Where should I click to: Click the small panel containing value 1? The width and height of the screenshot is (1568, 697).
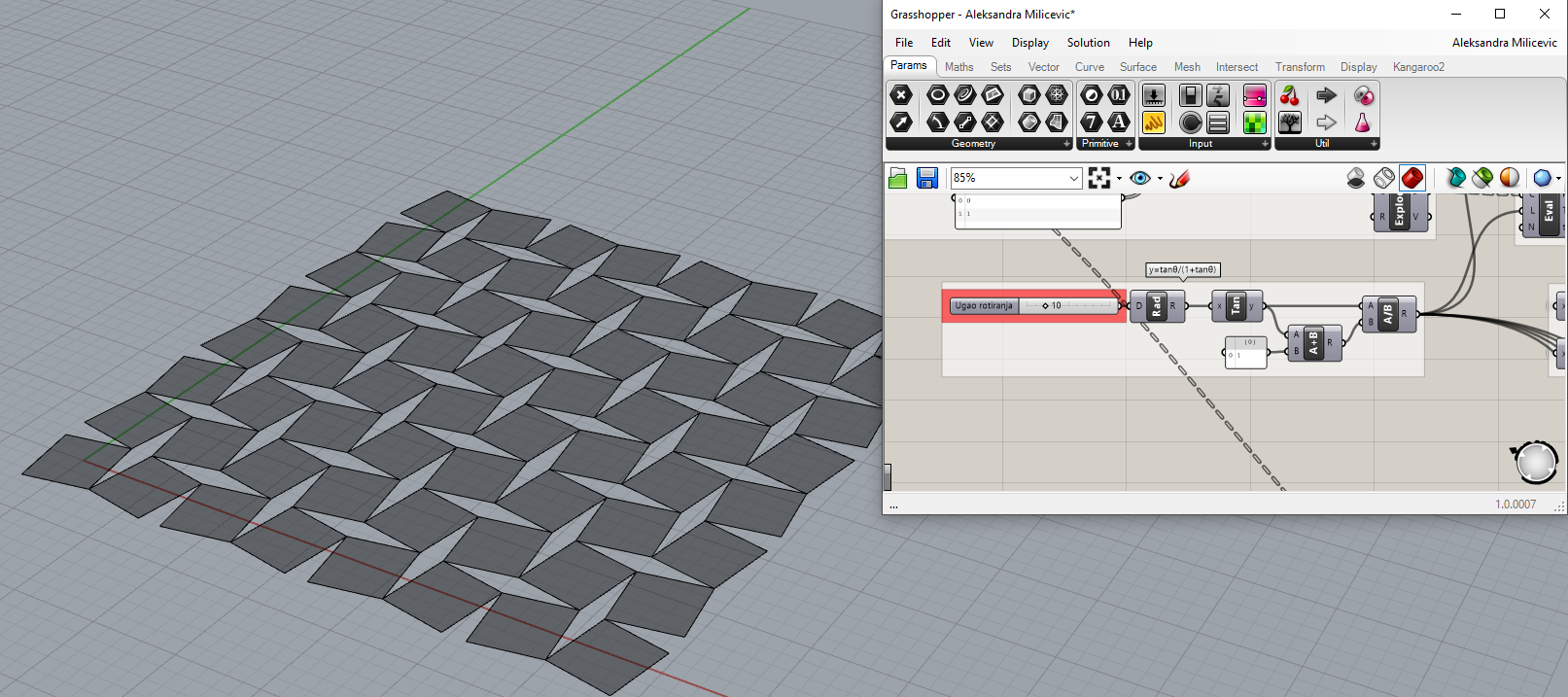[x=1245, y=353]
